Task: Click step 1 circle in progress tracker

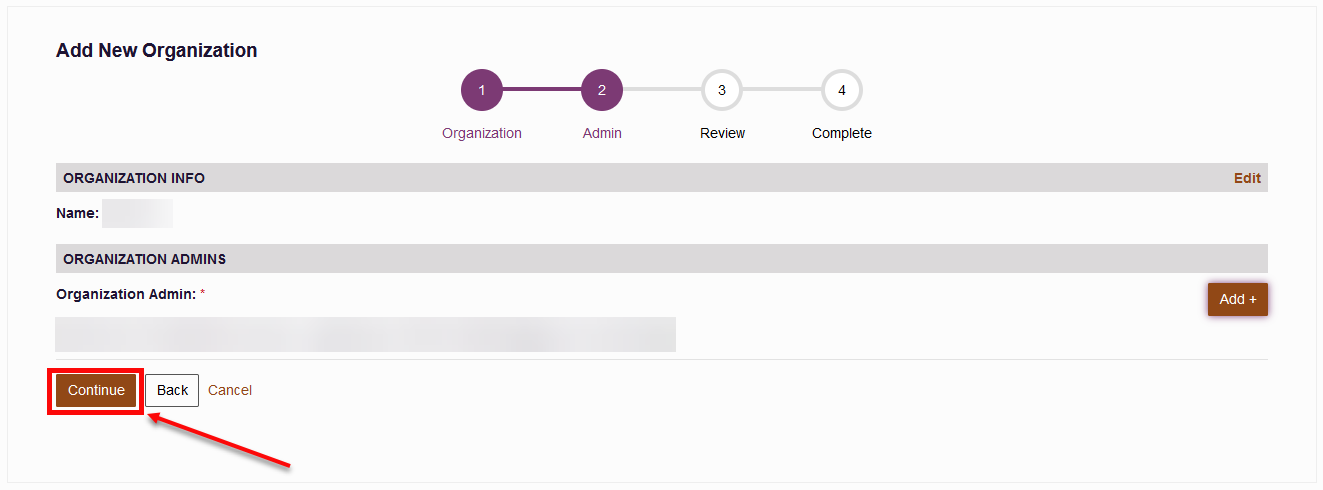Action: (482, 90)
